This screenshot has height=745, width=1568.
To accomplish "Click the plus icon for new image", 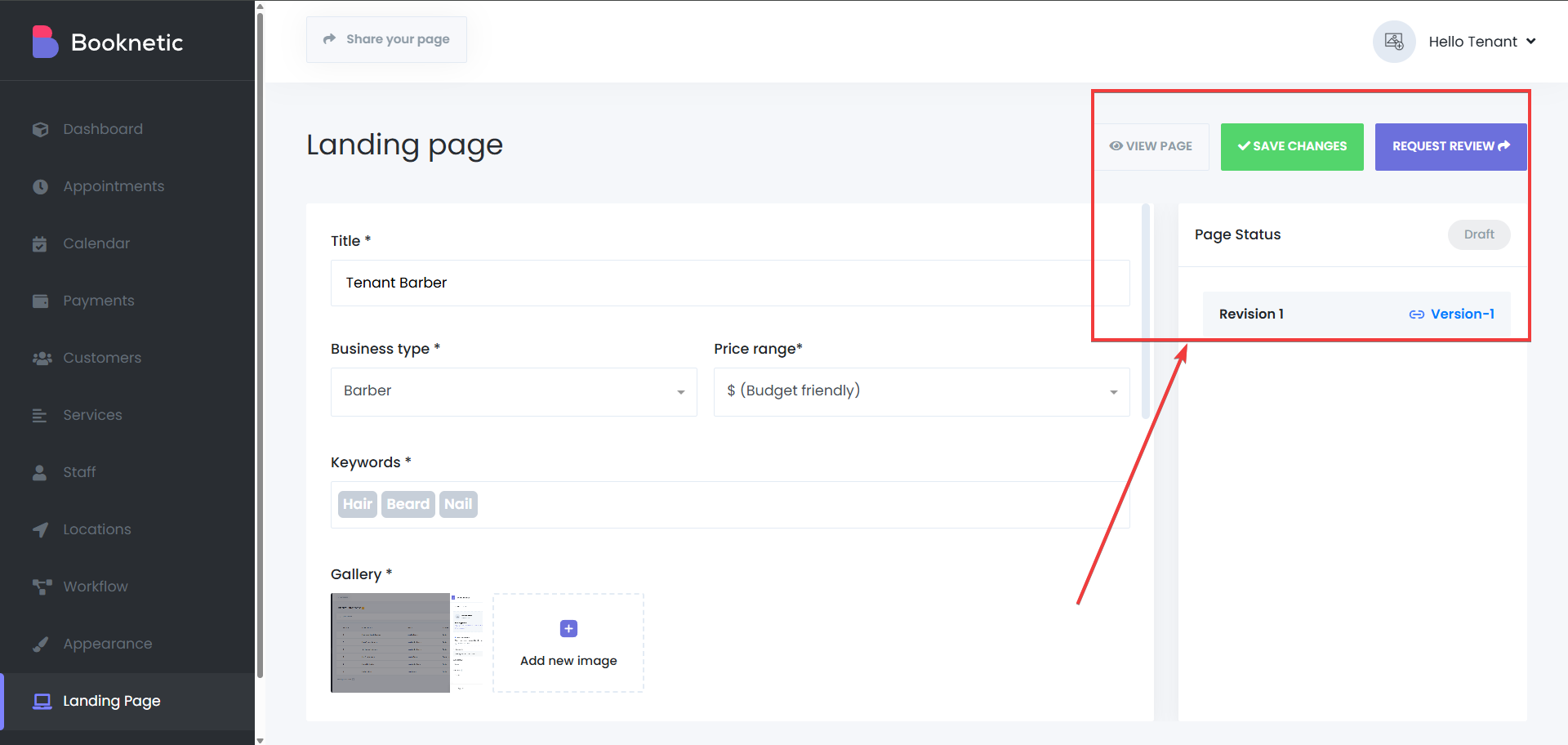I will coord(568,628).
